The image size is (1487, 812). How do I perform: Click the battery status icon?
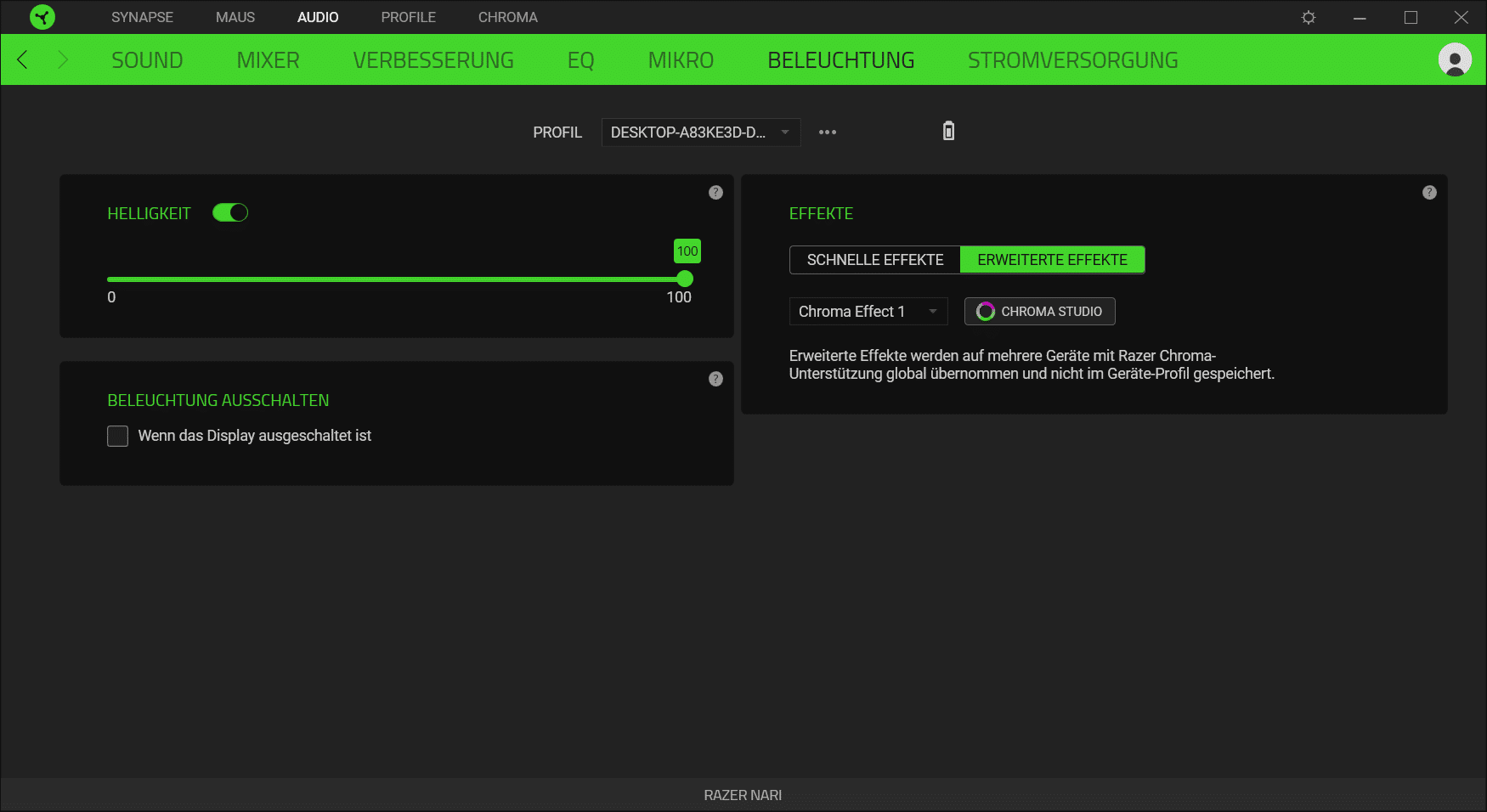click(x=948, y=131)
